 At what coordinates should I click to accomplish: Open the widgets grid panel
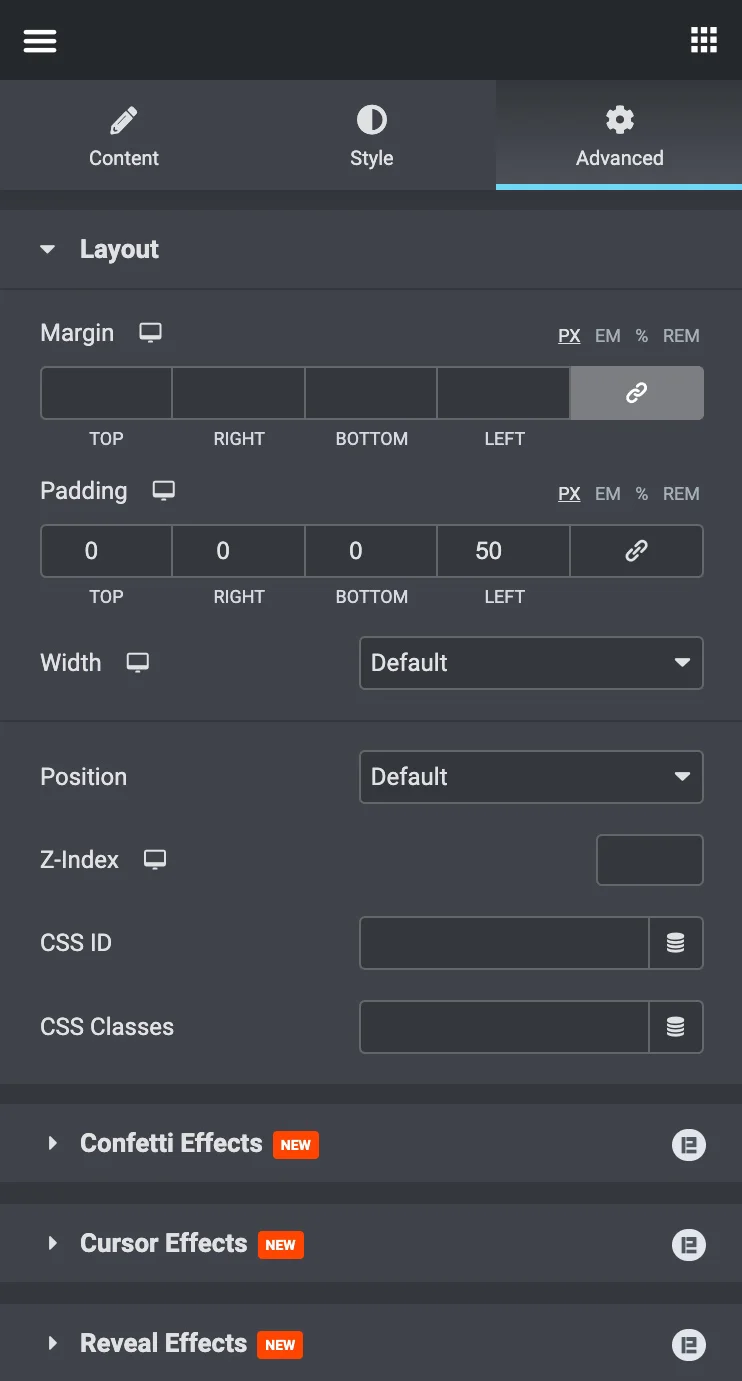point(704,40)
